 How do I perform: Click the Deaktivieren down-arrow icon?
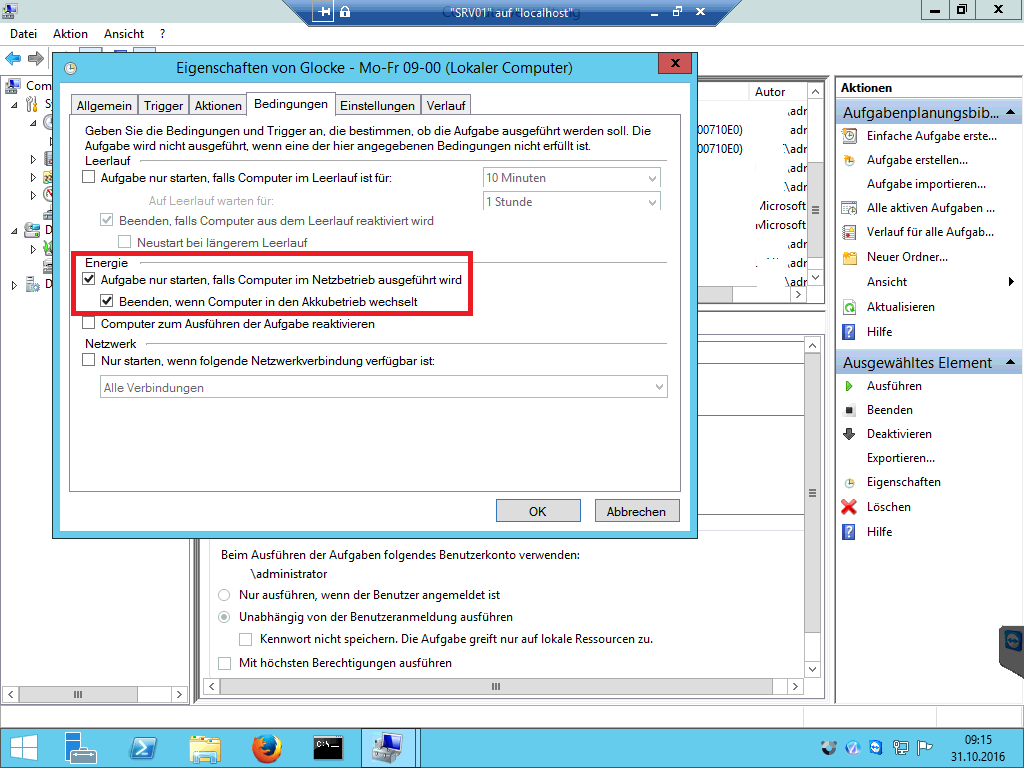[x=849, y=434]
